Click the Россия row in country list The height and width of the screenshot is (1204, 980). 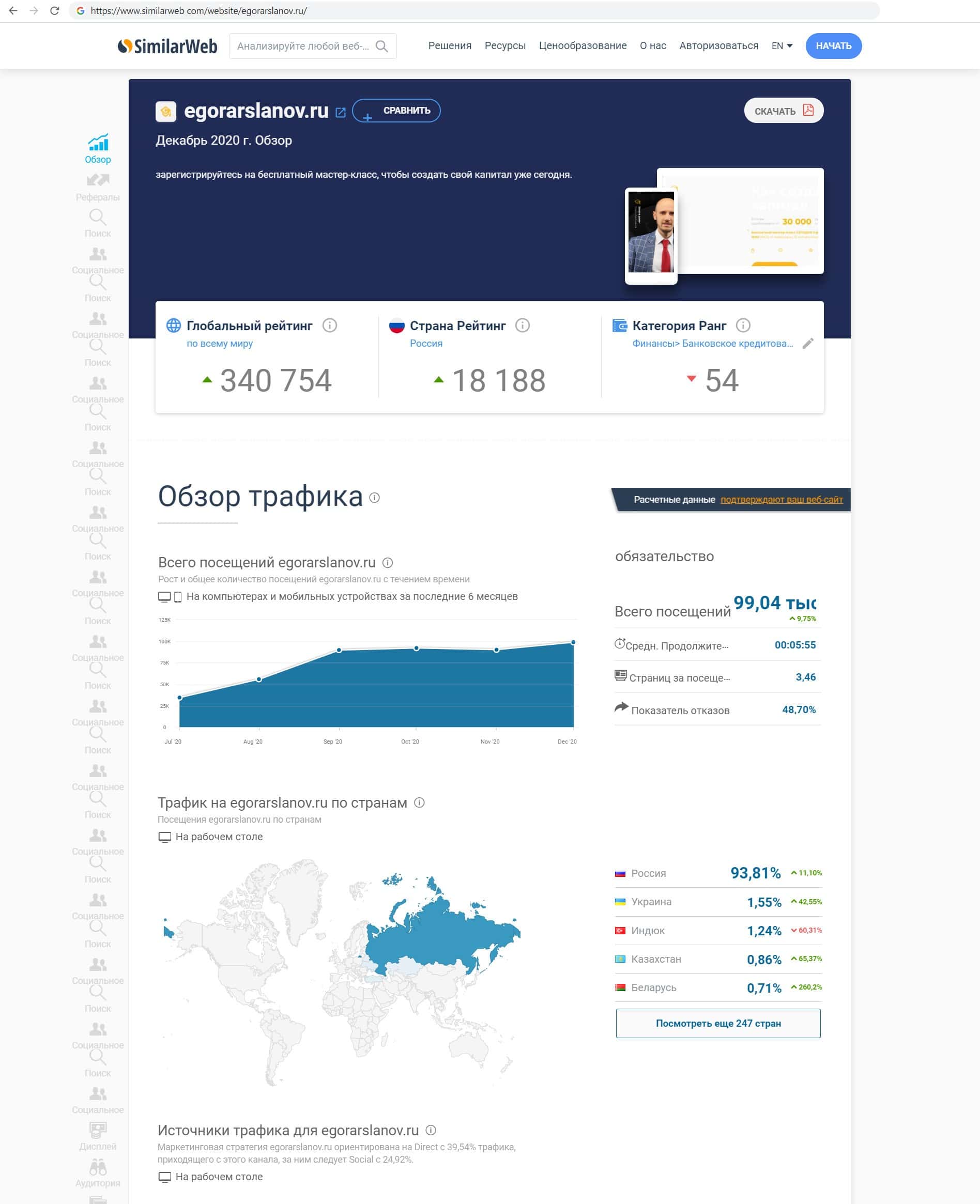click(718, 873)
